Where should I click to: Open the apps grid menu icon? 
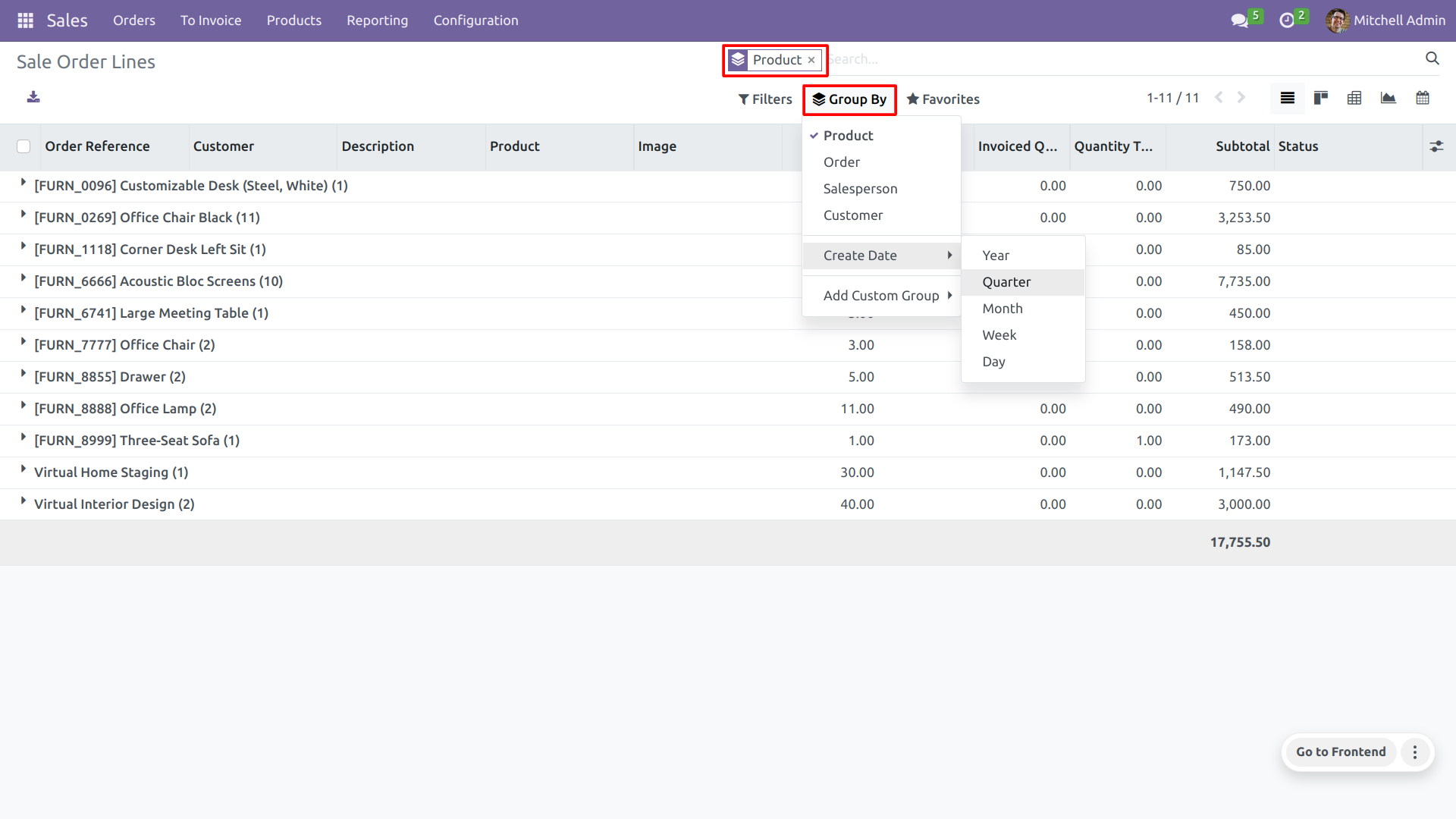click(25, 20)
